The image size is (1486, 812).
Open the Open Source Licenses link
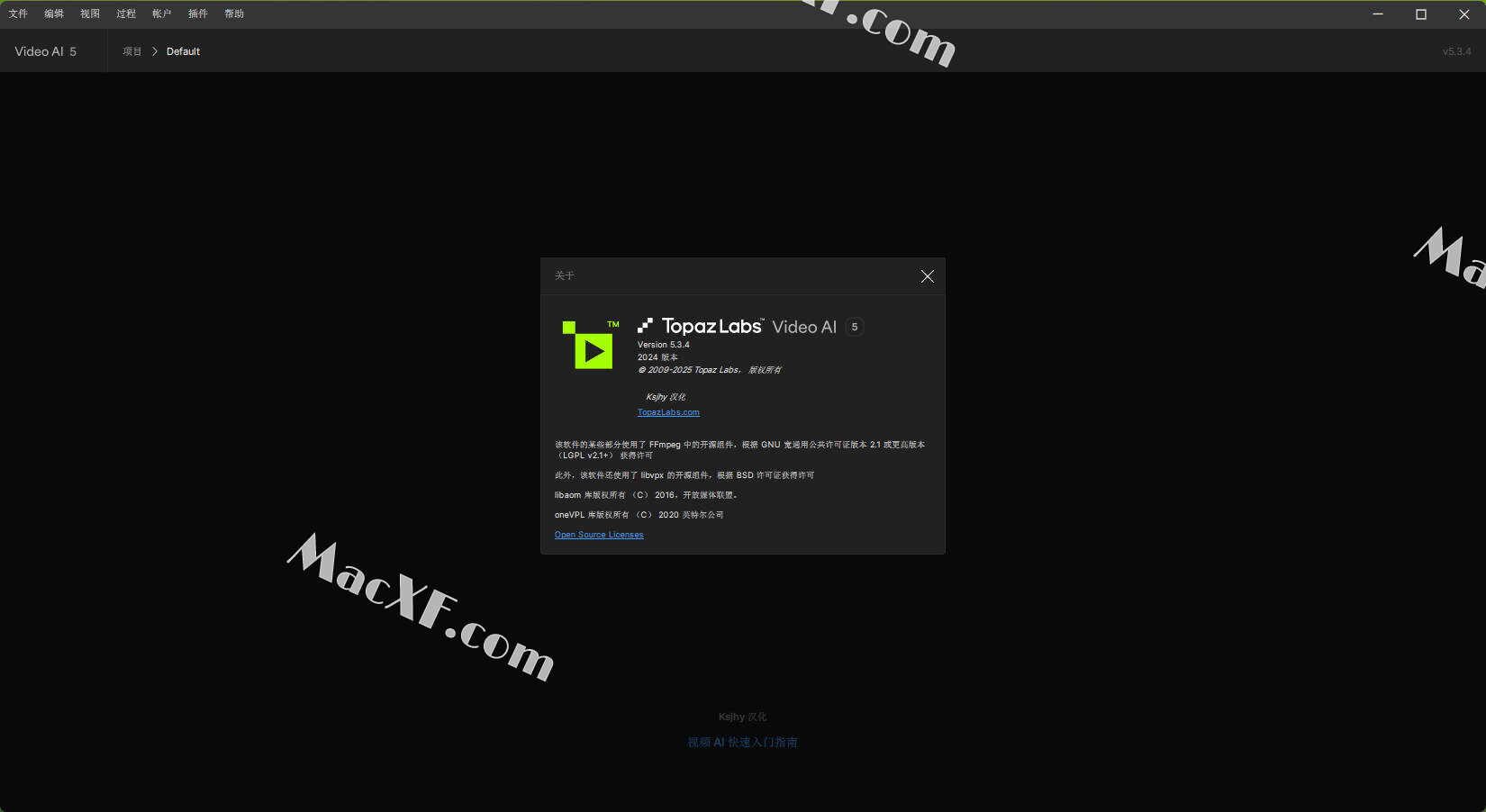click(599, 535)
